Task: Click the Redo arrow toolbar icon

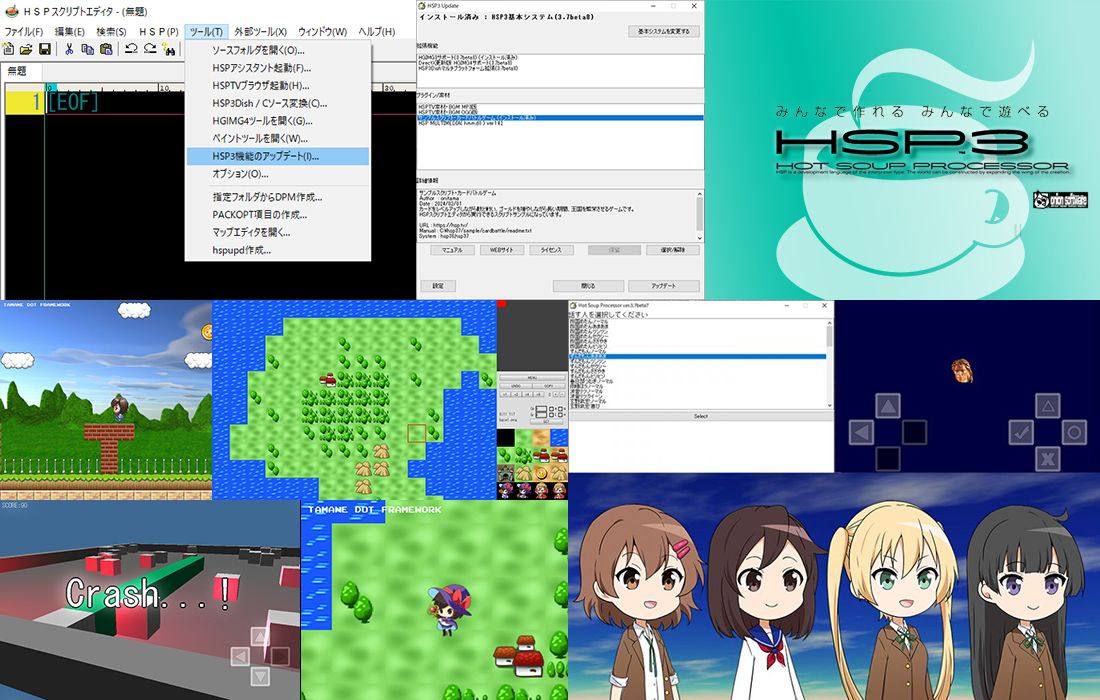Action: pos(150,48)
